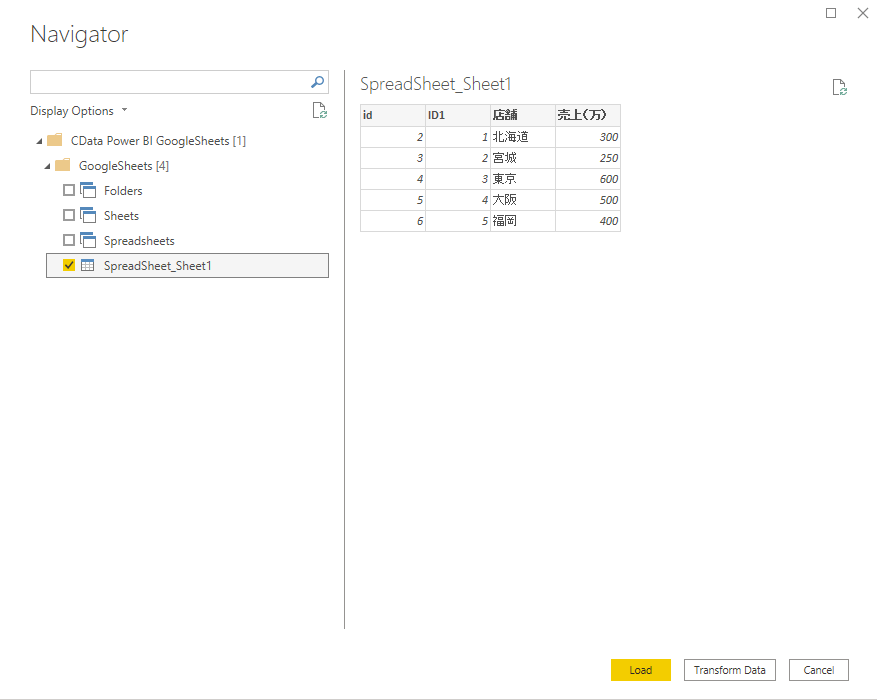Click the Folders view icon
The height and width of the screenshot is (700, 877).
(88, 190)
